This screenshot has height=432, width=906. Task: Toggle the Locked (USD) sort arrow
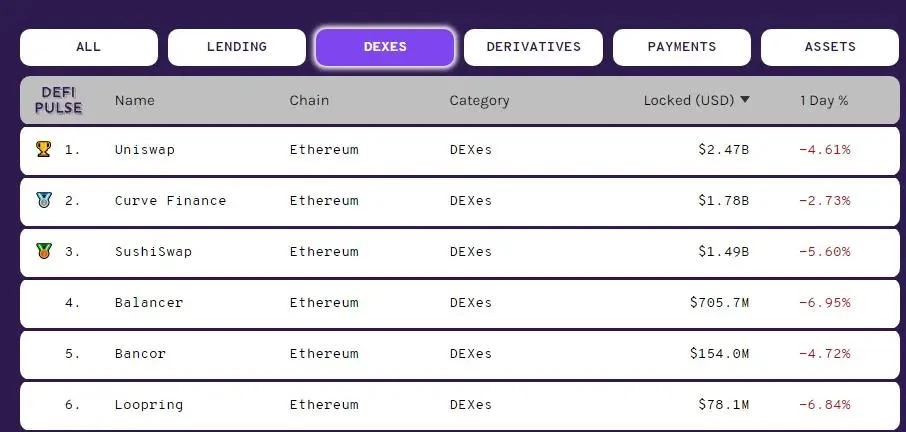point(745,100)
